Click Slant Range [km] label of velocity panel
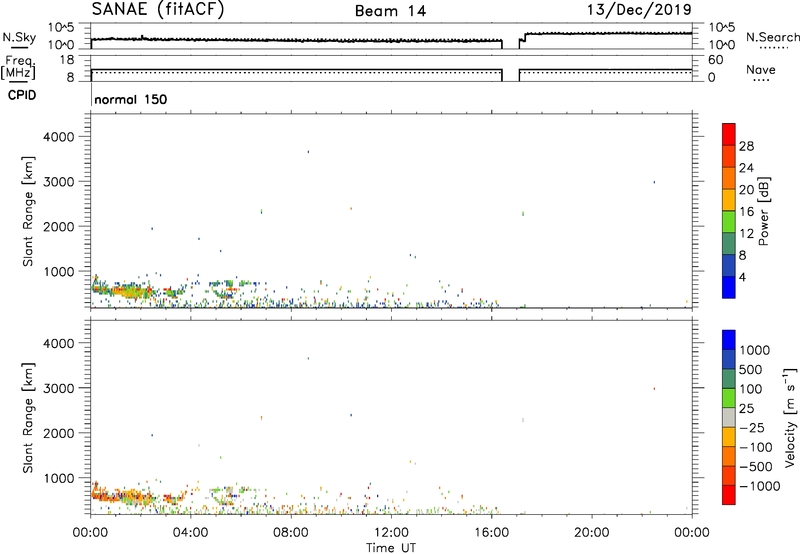Screen dimensions: 800x554 click(28, 418)
